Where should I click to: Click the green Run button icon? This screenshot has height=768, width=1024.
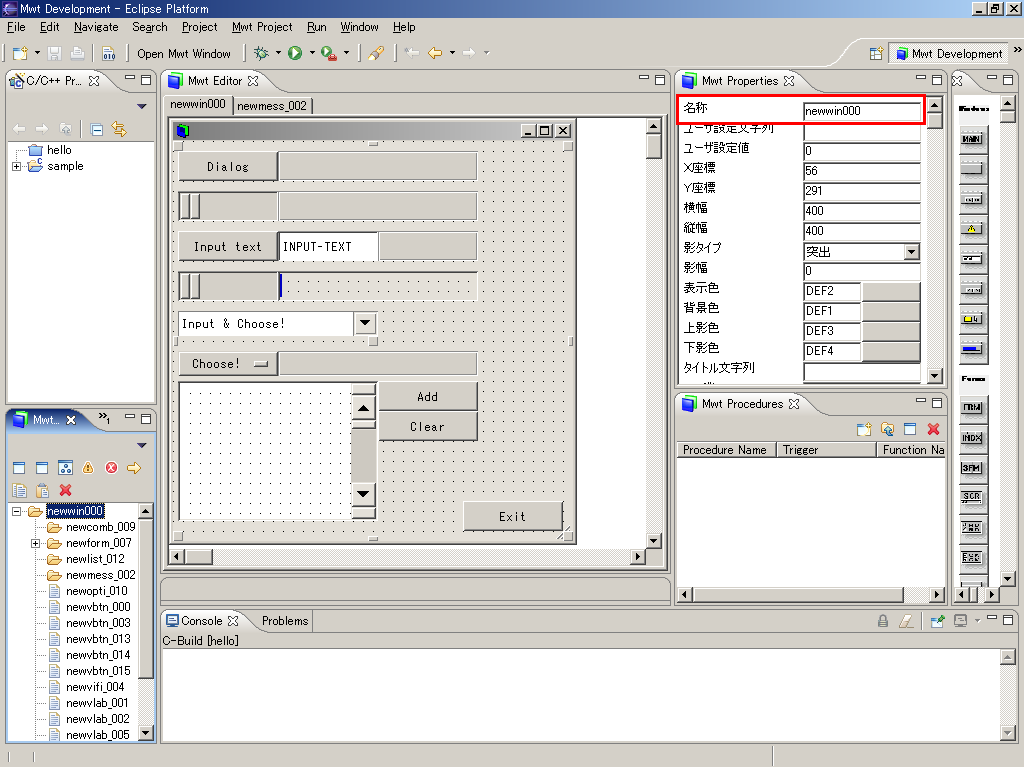tap(295, 53)
